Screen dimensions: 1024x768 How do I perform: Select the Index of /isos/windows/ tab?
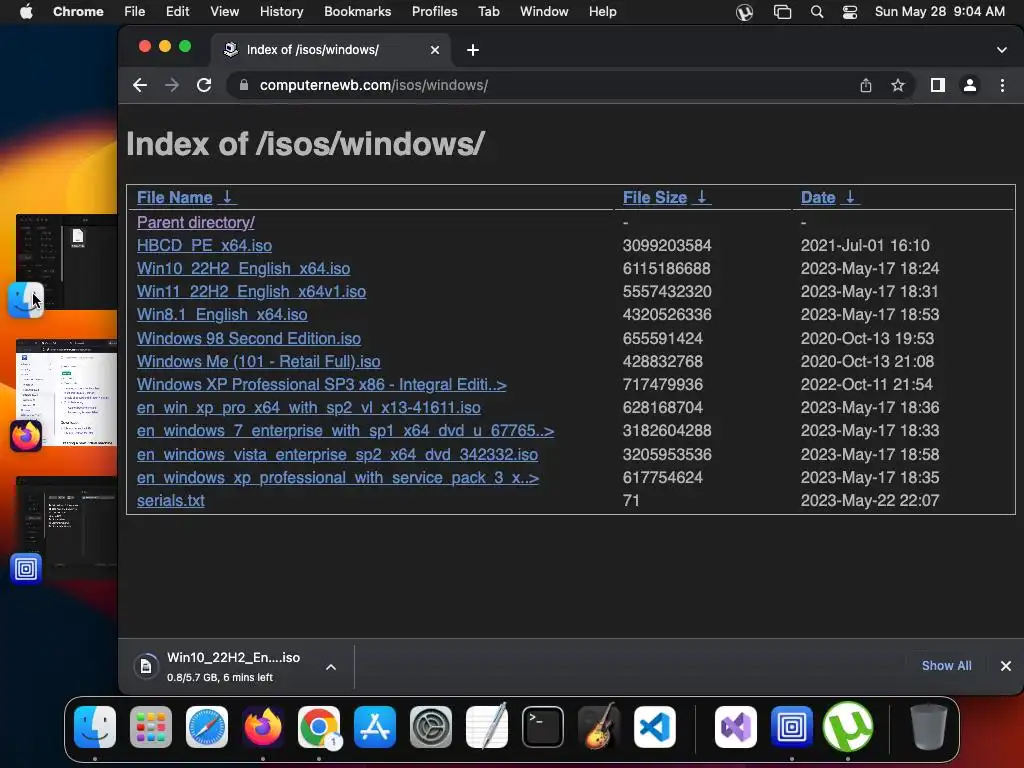(x=332, y=50)
